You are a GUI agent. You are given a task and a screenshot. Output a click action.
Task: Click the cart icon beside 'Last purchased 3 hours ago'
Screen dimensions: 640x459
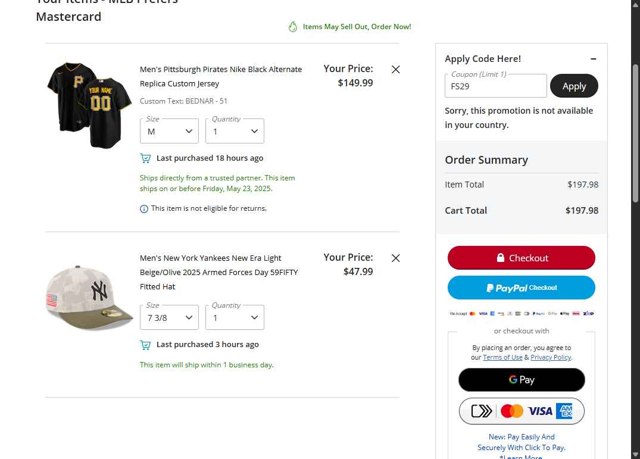(x=146, y=345)
